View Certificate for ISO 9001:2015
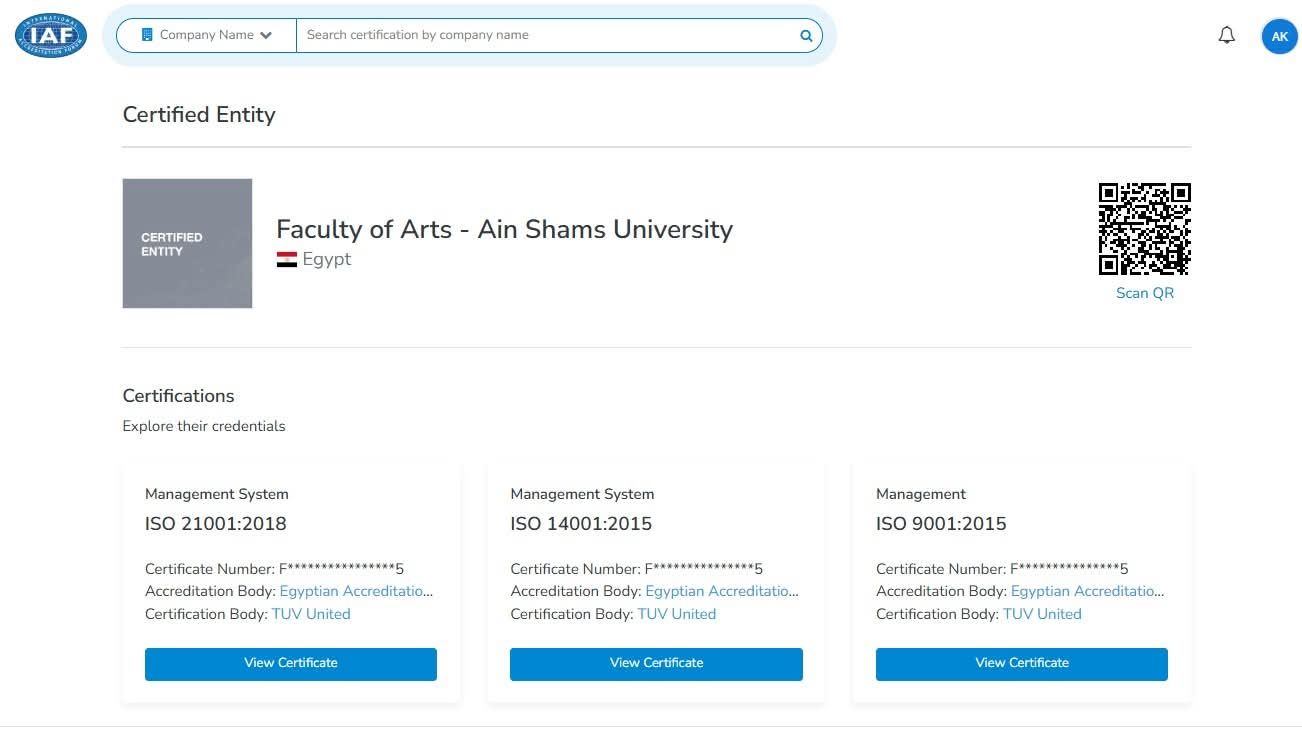The height and width of the screenshot is (748, 1302). click(x=1022, y=664)
